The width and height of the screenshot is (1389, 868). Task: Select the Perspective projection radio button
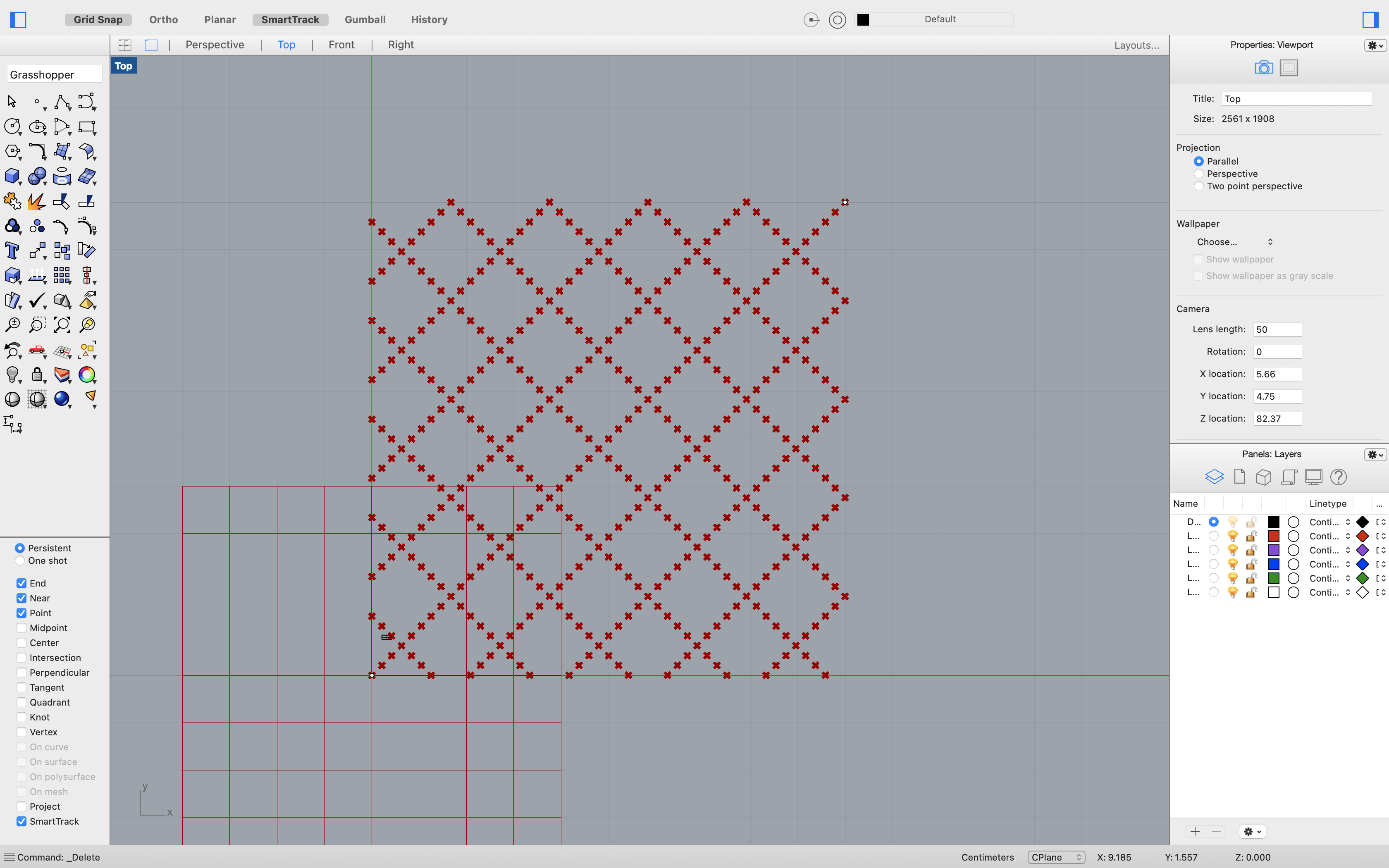point(1198,174)
